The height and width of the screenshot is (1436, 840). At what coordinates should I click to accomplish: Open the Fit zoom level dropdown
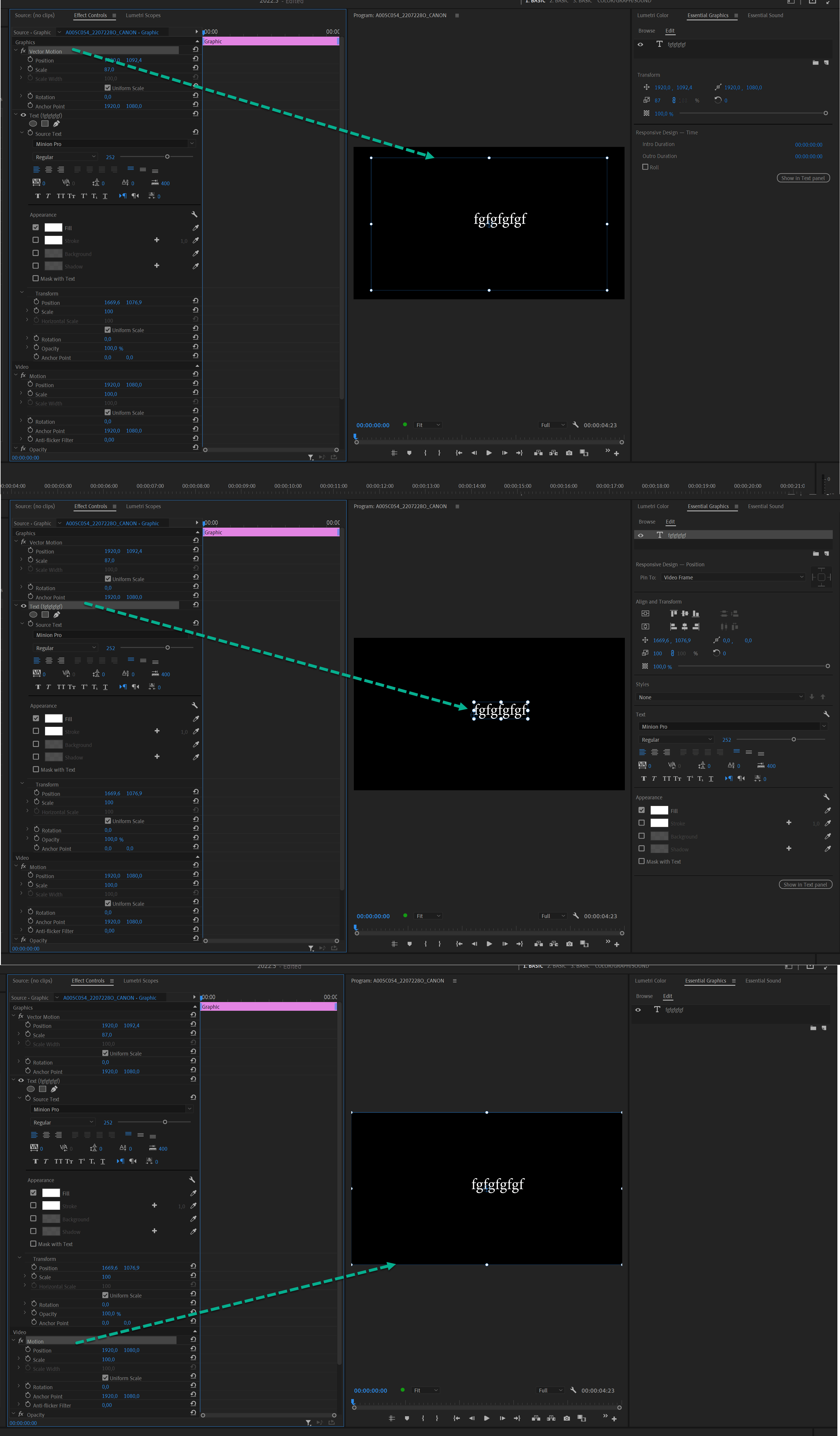[428, 425]
